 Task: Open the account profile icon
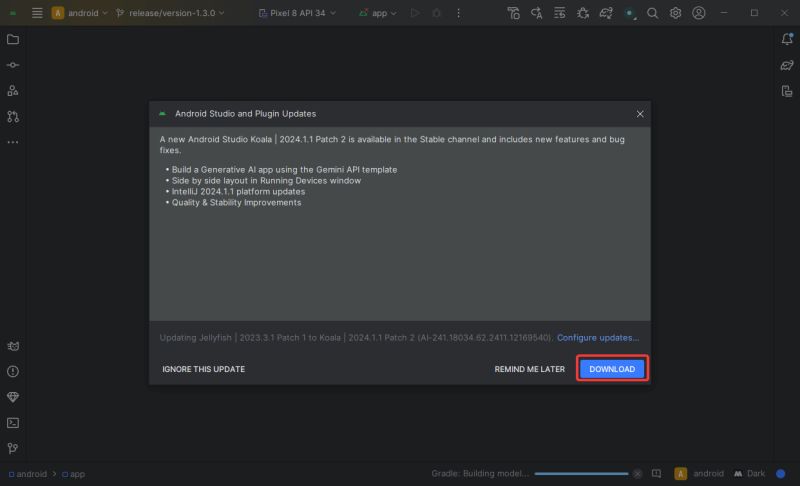click(699, 13)
